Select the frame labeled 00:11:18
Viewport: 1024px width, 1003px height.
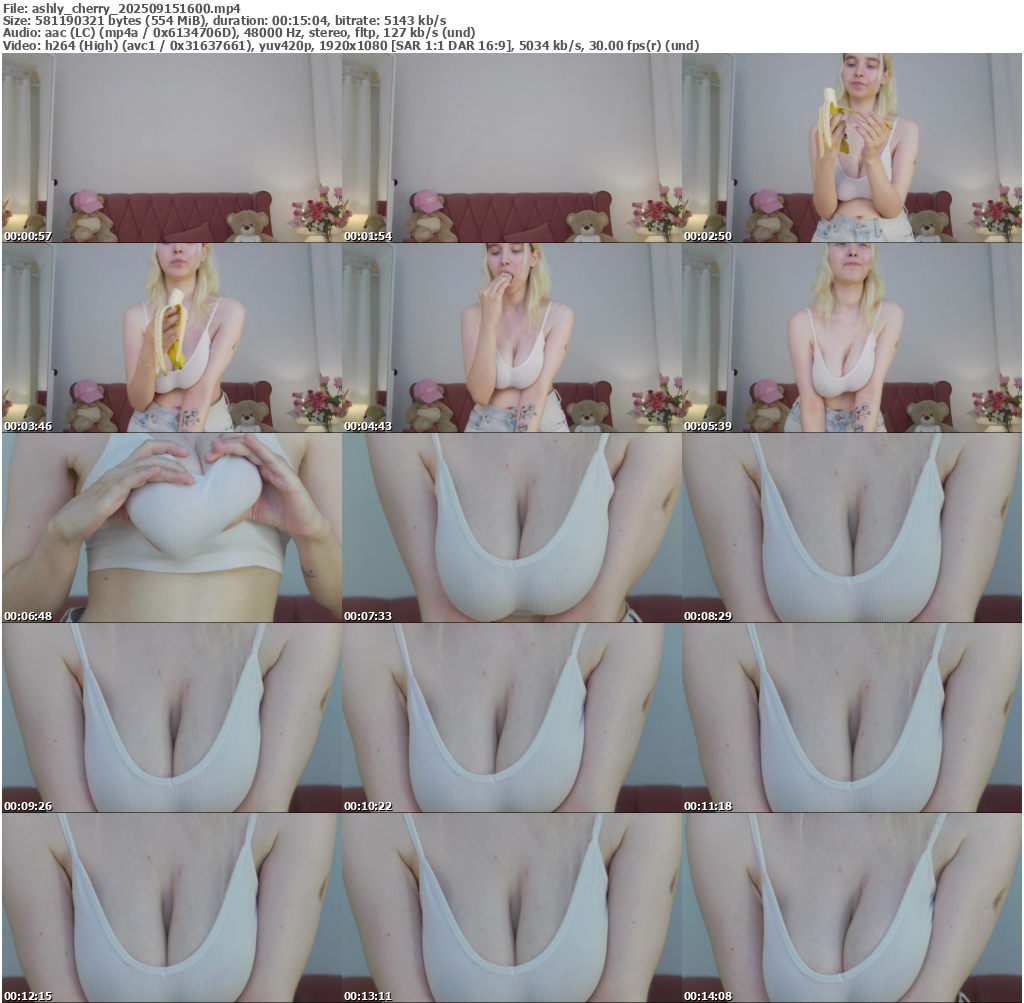click(852, 718)
